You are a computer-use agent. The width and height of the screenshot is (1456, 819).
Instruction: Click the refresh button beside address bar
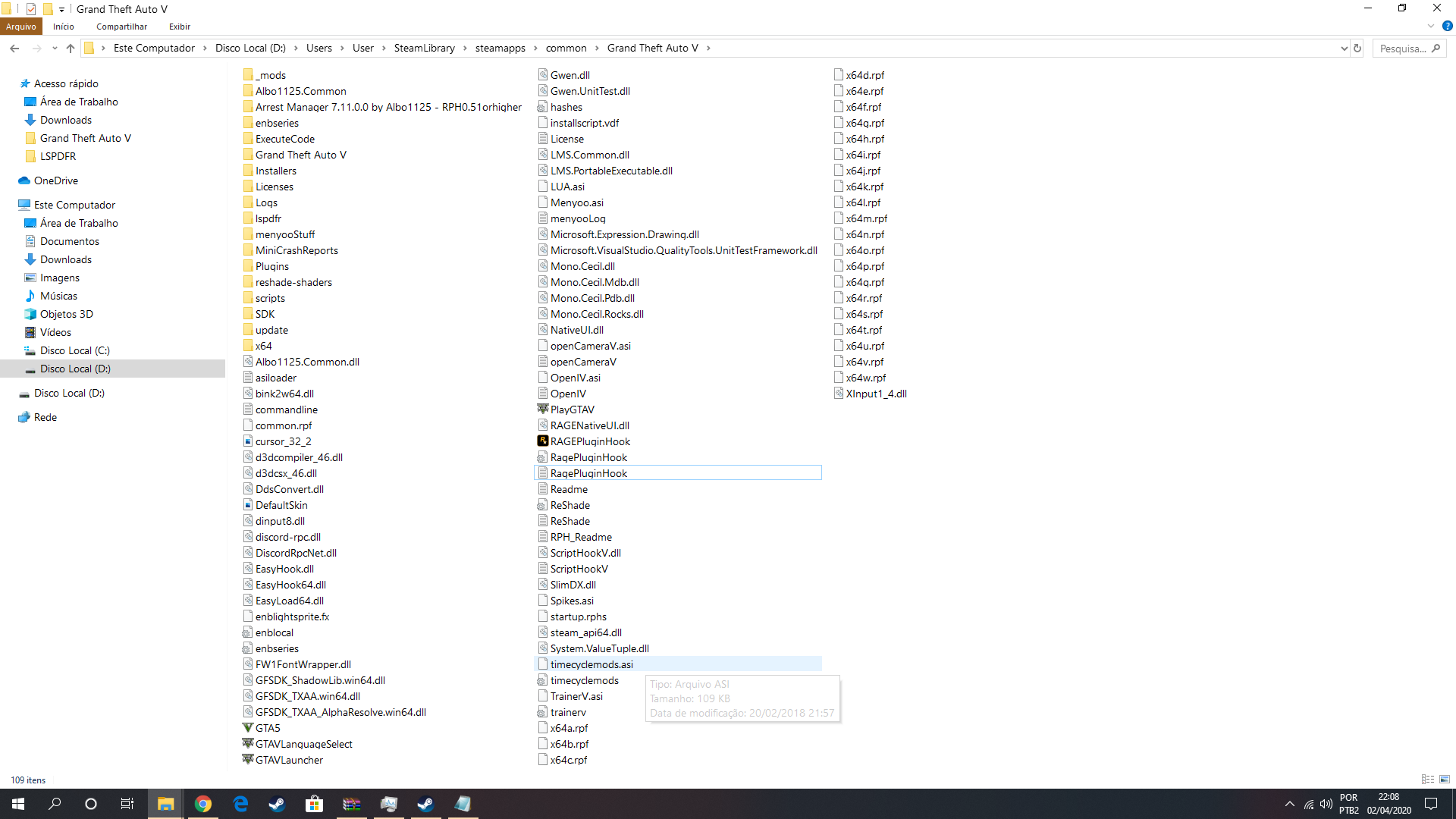pos(1357,49)
